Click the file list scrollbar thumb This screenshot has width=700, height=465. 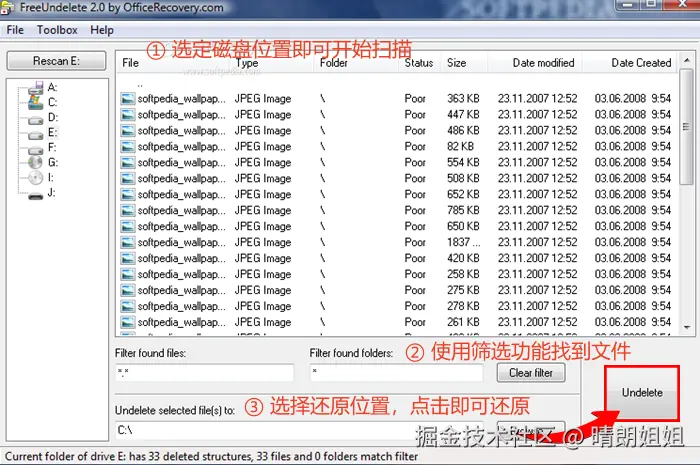[687, 127]
